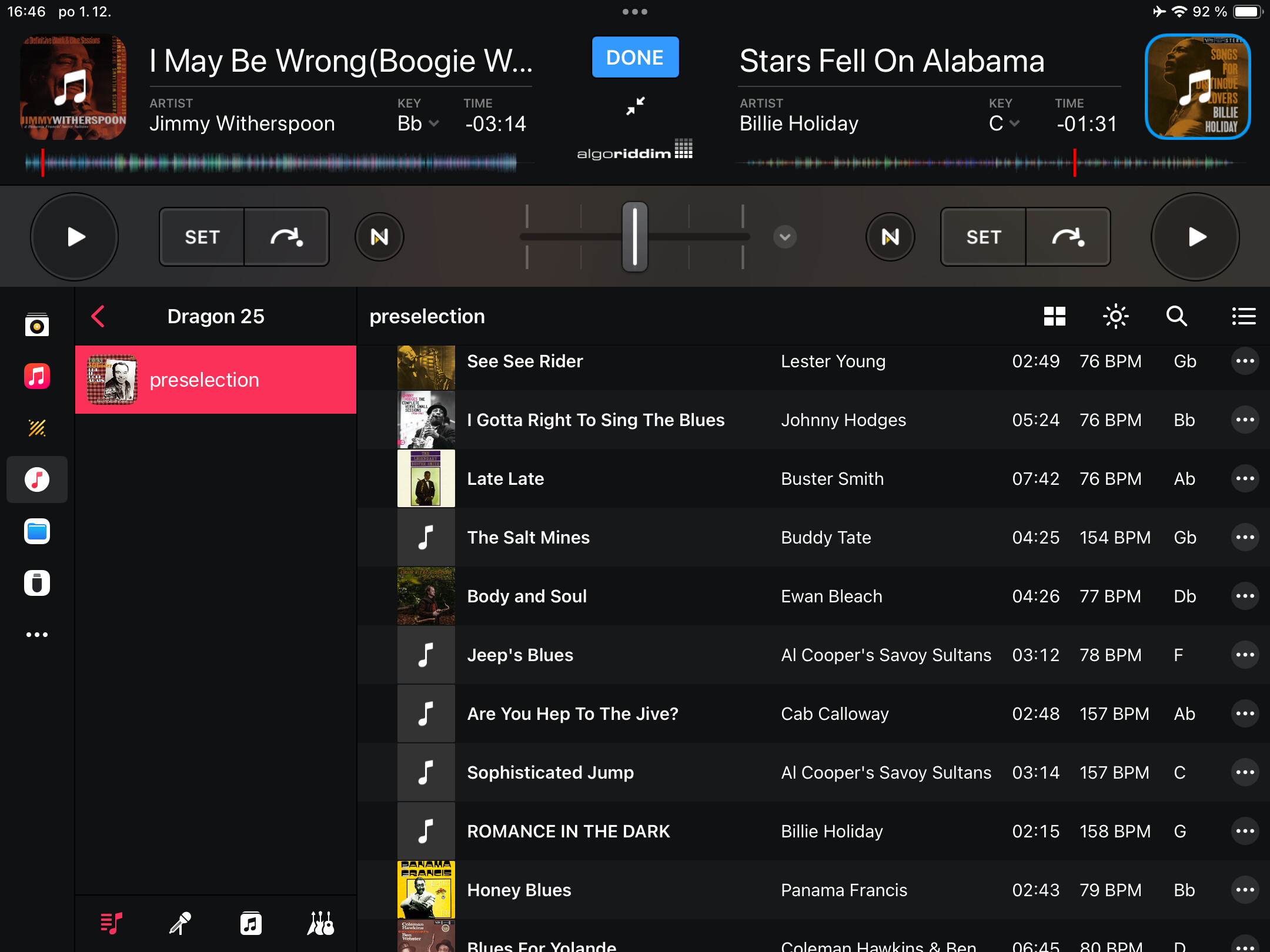Screen dimensions: 1270x952
Task: Open the instruments tab in bottom bar
Action: [x=320, y=923]
